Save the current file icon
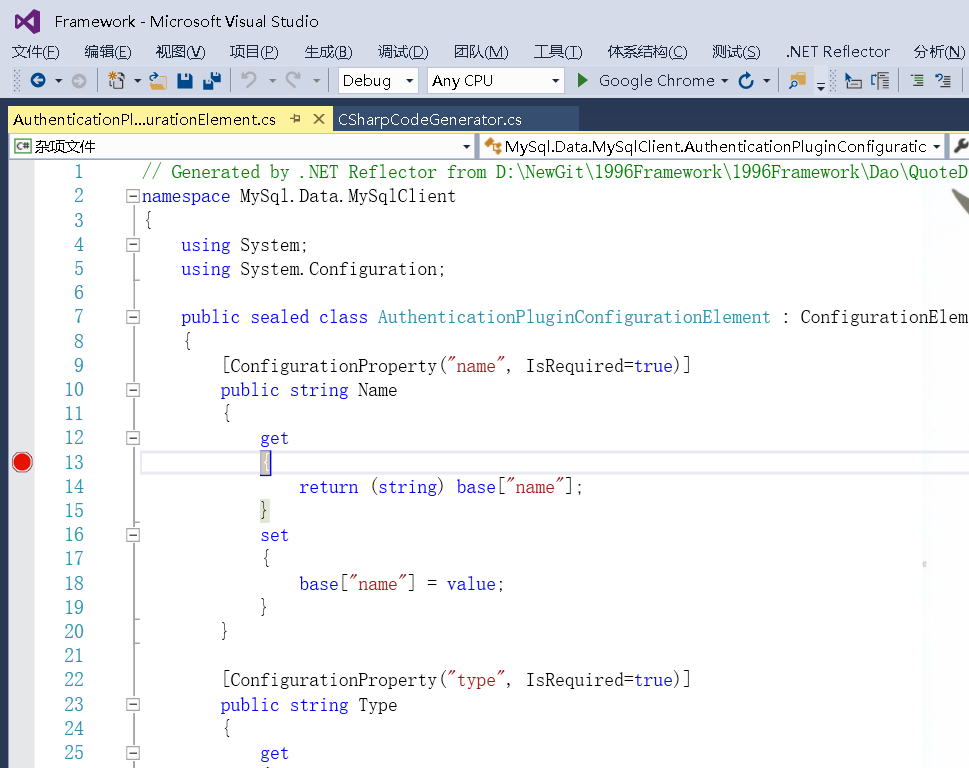 coord(185,80)
